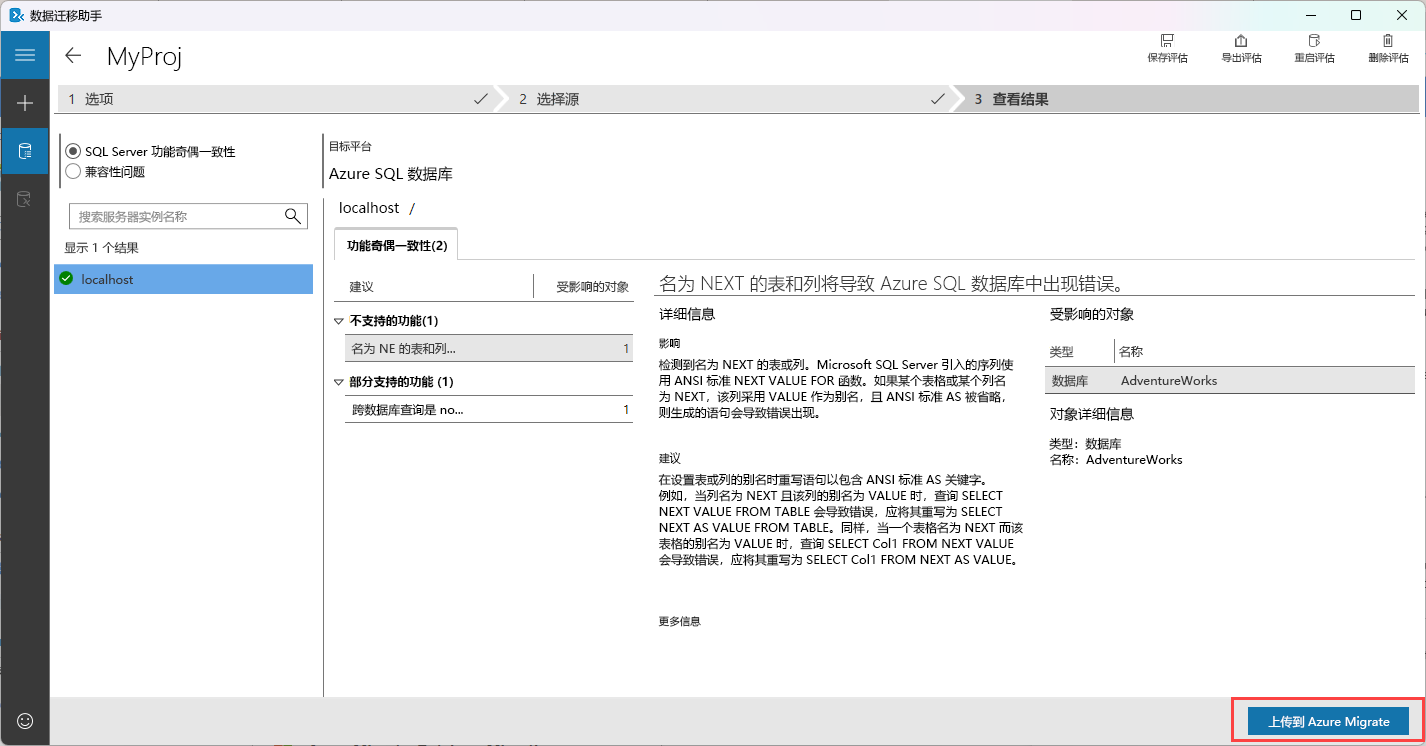Click the 受影响的对象 column header
The width and height of the screenshot is (1426, 746).
tap(593, 287)
